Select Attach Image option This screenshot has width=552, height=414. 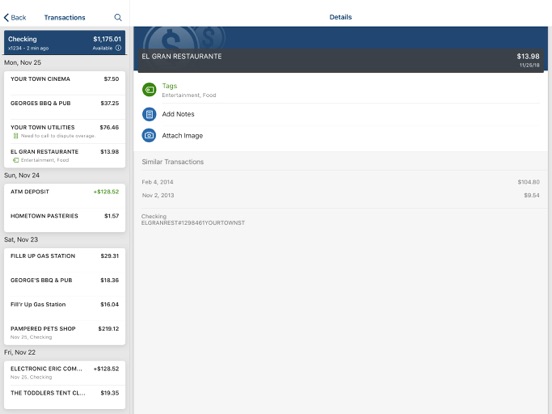click(182, 136)
